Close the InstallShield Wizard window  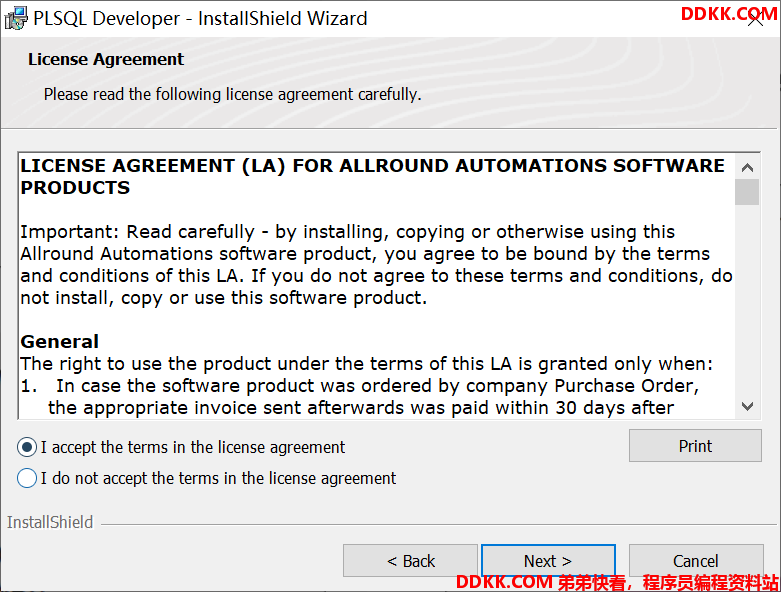(x=756, y=19)
